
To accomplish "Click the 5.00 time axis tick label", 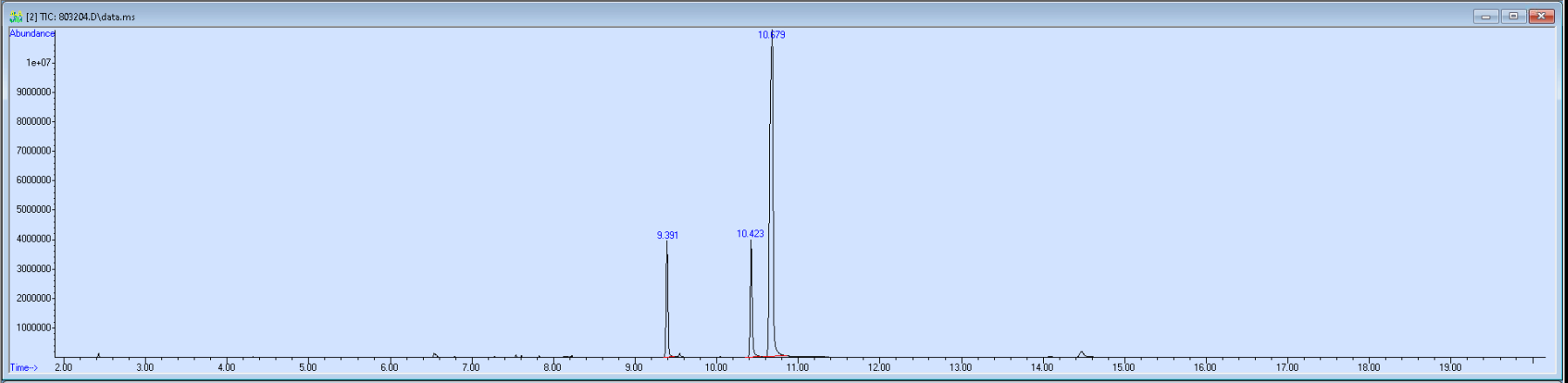I will click(x=308, y=368).
